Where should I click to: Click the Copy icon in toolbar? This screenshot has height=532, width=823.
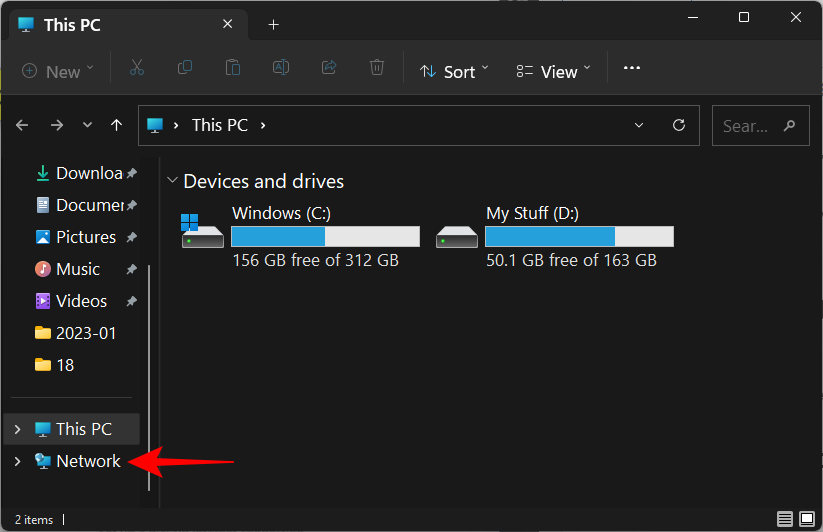[x=185, y=68]
